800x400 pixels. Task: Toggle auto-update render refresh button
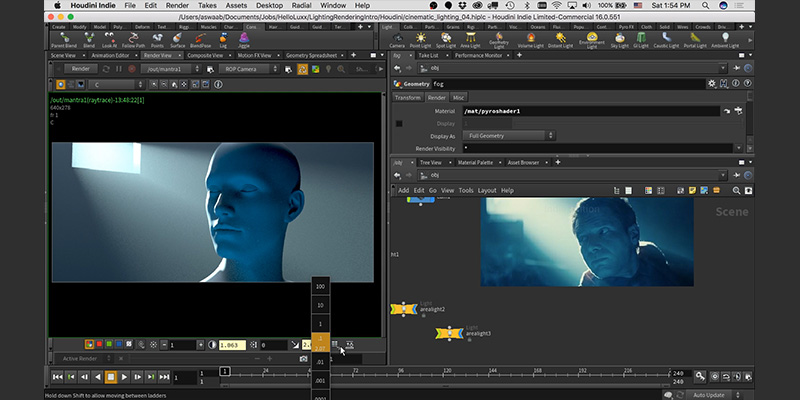(303, 69)
